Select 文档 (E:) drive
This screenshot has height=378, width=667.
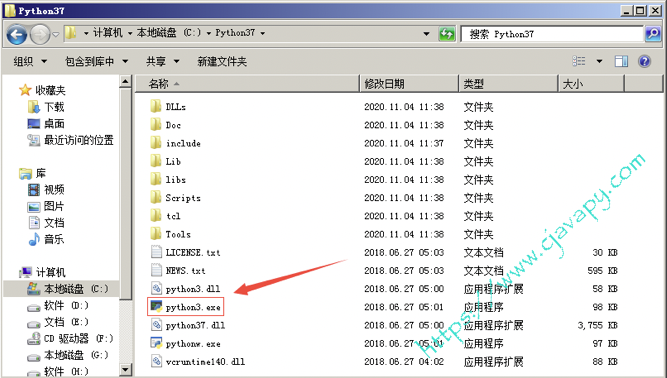pyautogui.click(x=66, y=322)
